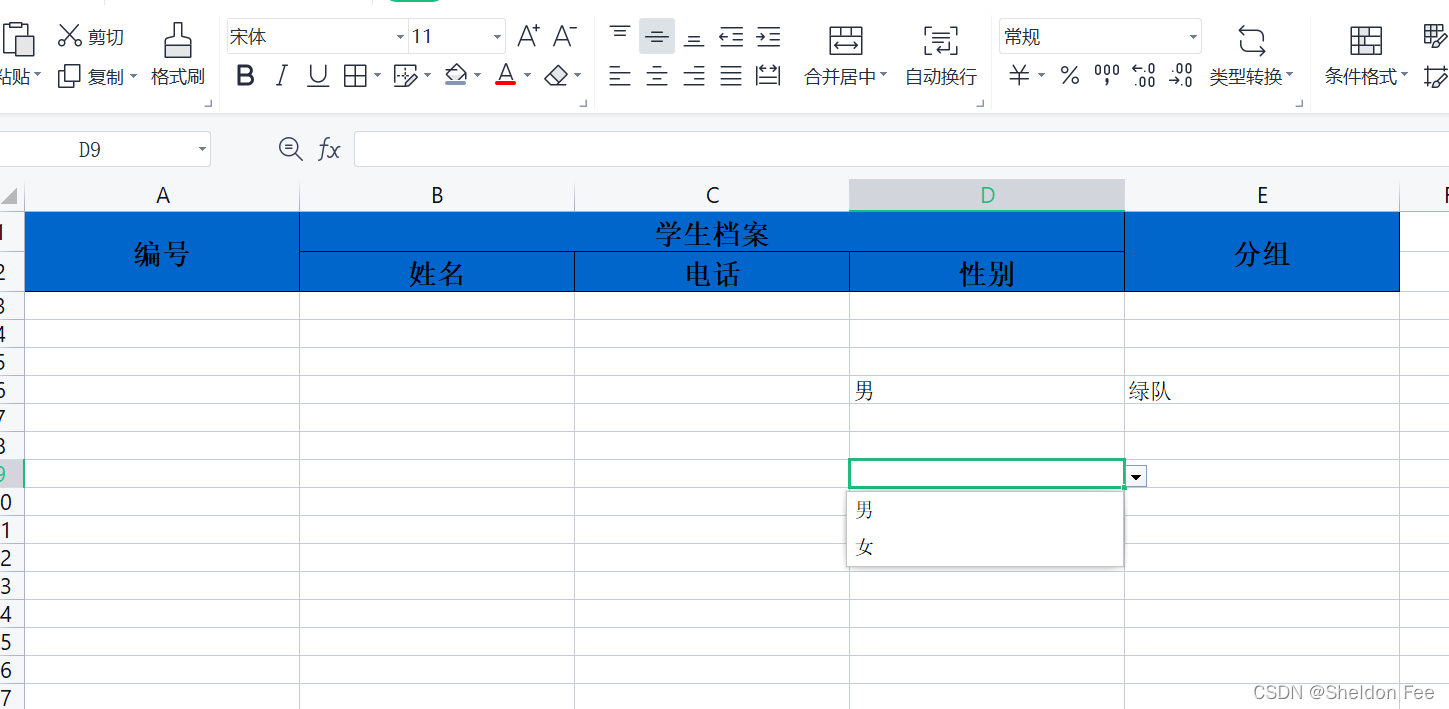Expand the Copy (复制) dropdown arrow
The width and height of the screenshot is (1449, 709).
134,76
